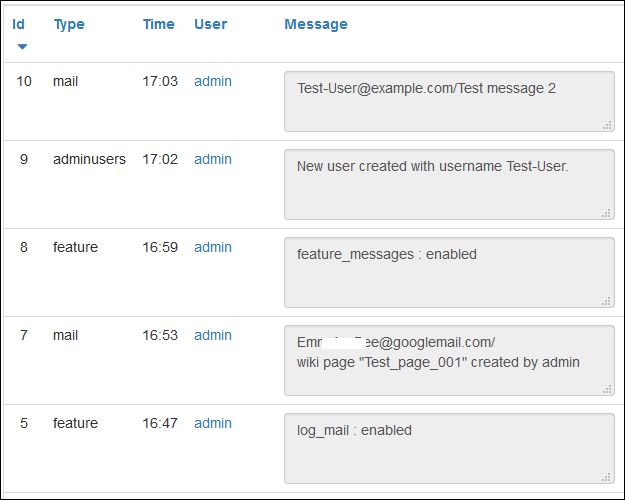This screenshot has height=500, width=625.
Task: Click resize grip on wiki page message box
Action: (x=607, y=390)
